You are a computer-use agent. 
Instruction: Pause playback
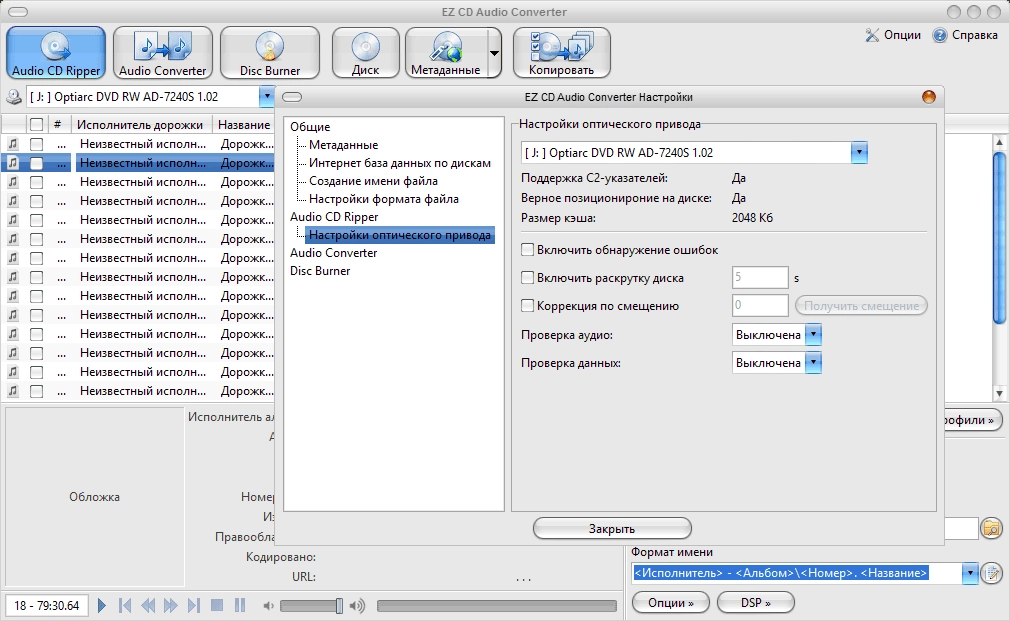[x=240, y=606]
